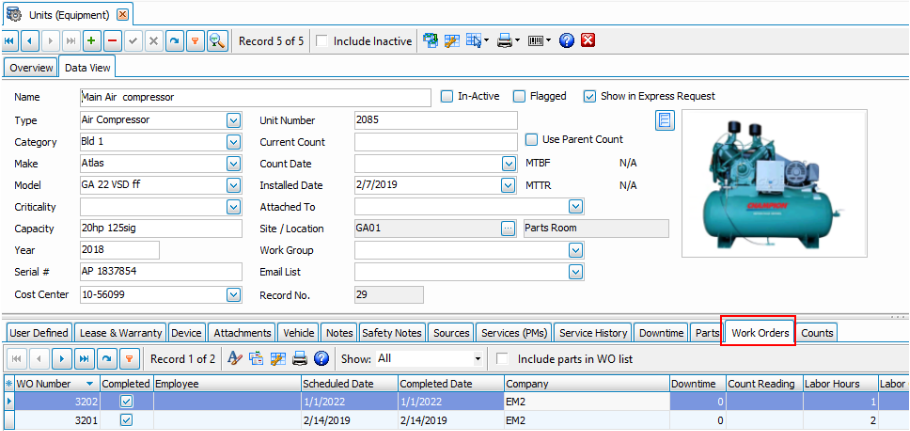Enable the Include Inactive checkbox
The height and width of the screenshot is (431, 910).
pos(322,41)
